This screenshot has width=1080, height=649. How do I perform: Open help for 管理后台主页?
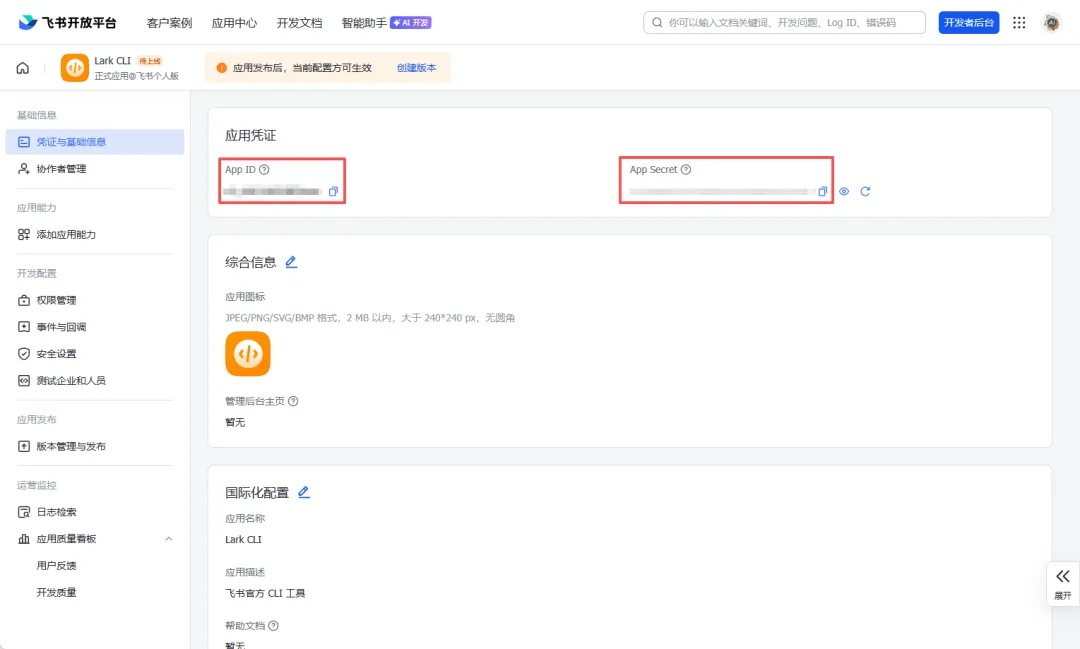[x=293, y=401]
